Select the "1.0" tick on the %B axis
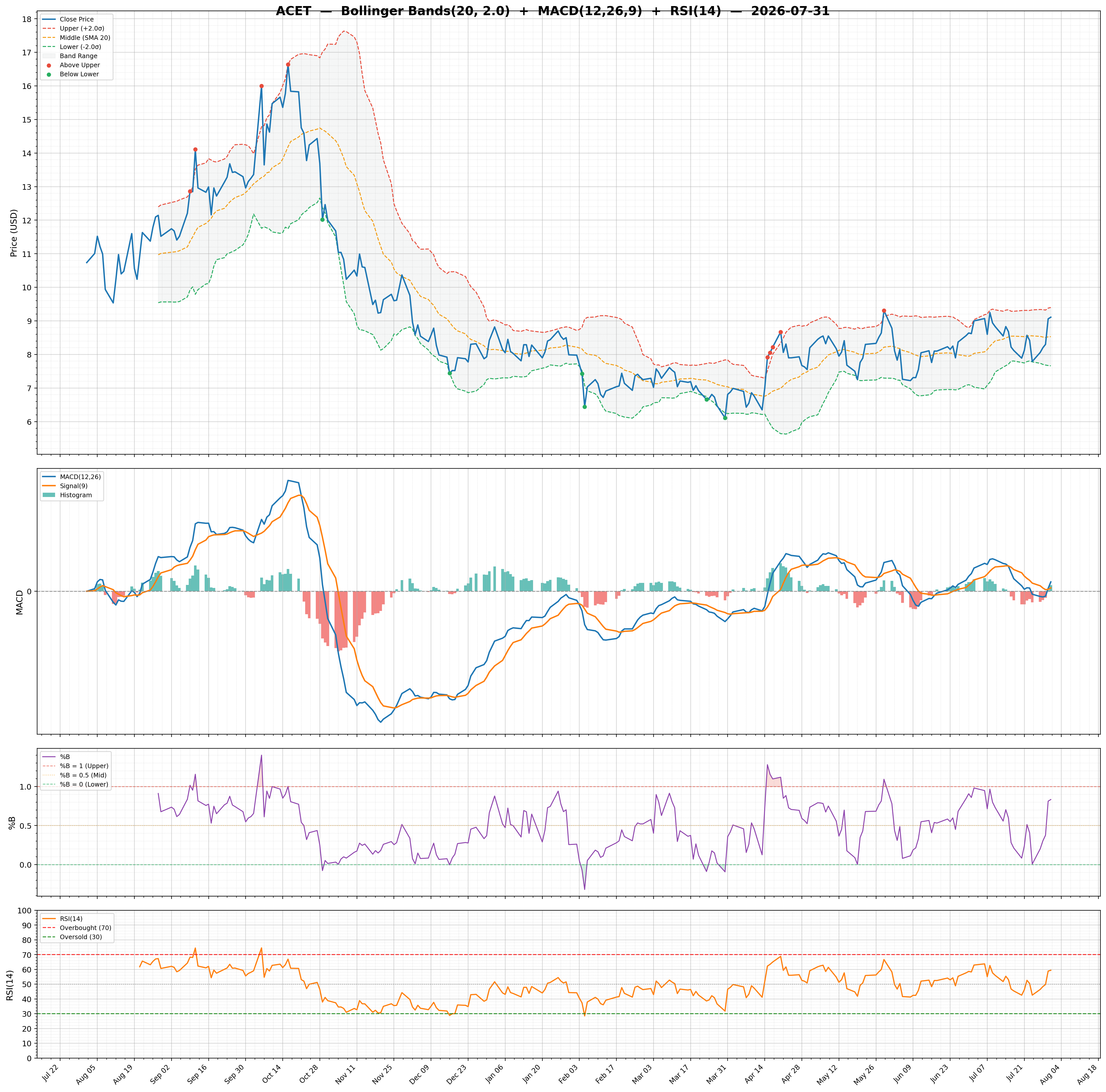The width and height of the screenshot is (1106, 1092). pos(26,787)
